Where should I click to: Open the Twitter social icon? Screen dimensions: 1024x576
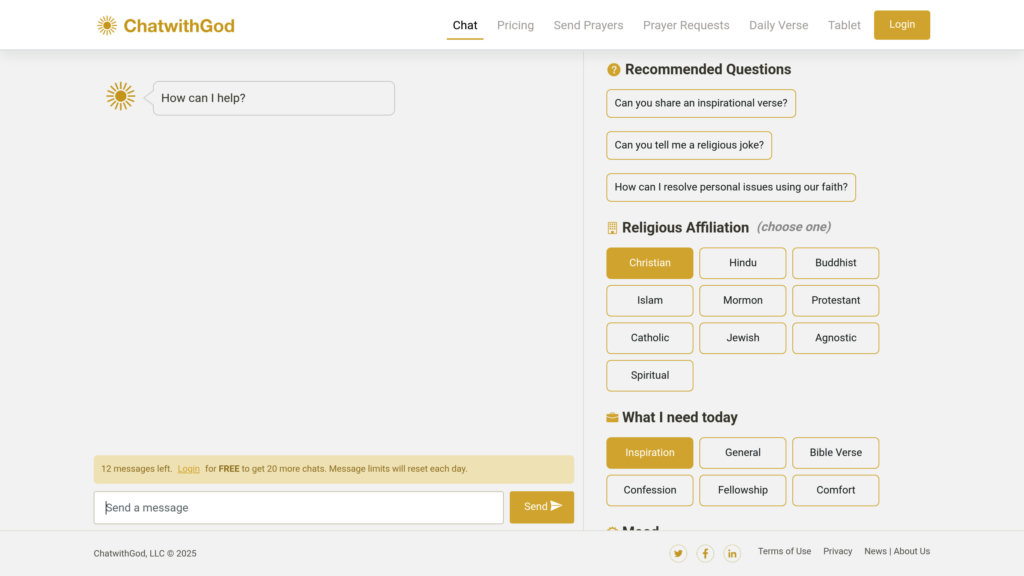point(678,553)
